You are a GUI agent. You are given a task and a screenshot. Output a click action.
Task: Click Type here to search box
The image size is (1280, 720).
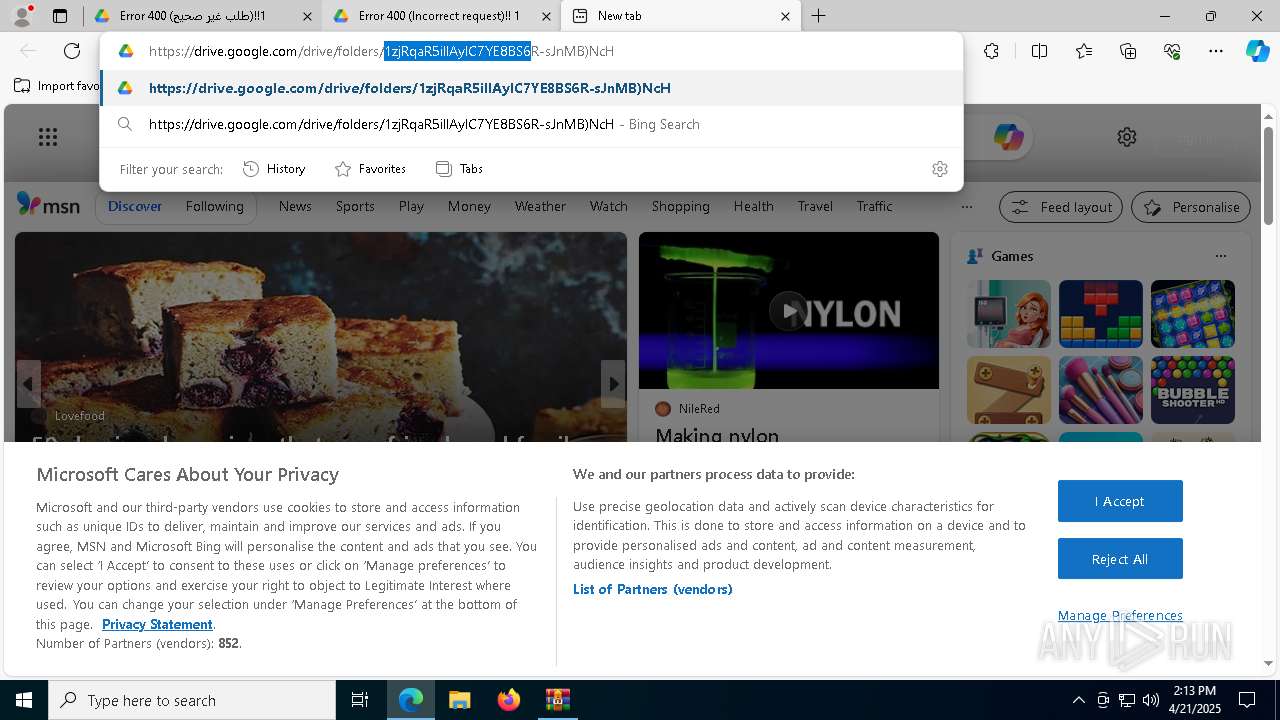tap(192, 700)
